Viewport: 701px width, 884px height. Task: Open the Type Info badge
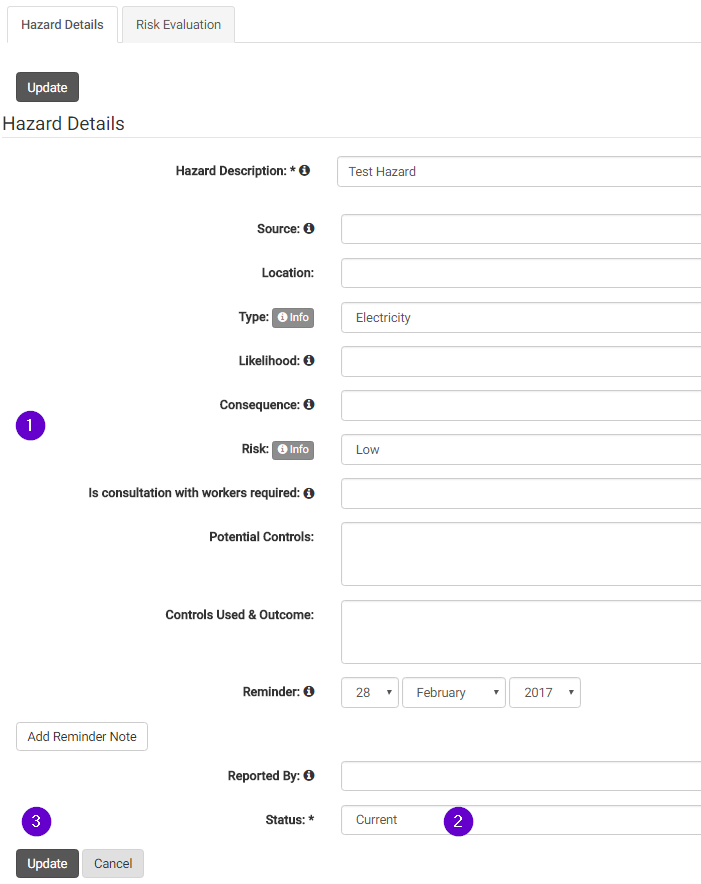pyautogui.click(x=293, y=317)
